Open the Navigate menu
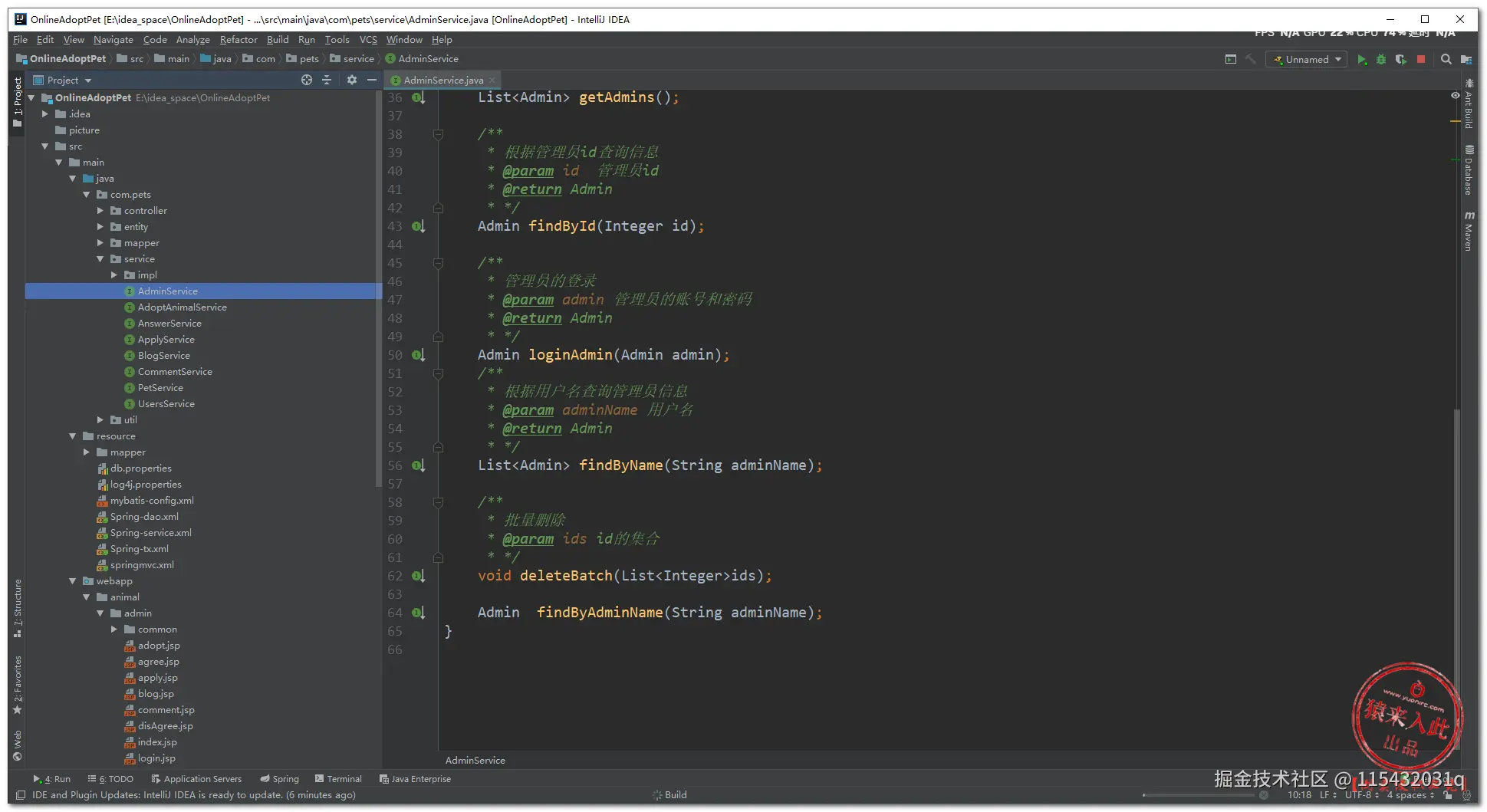The width and height of the screenshot is (1487, 812). click(113, 40)
